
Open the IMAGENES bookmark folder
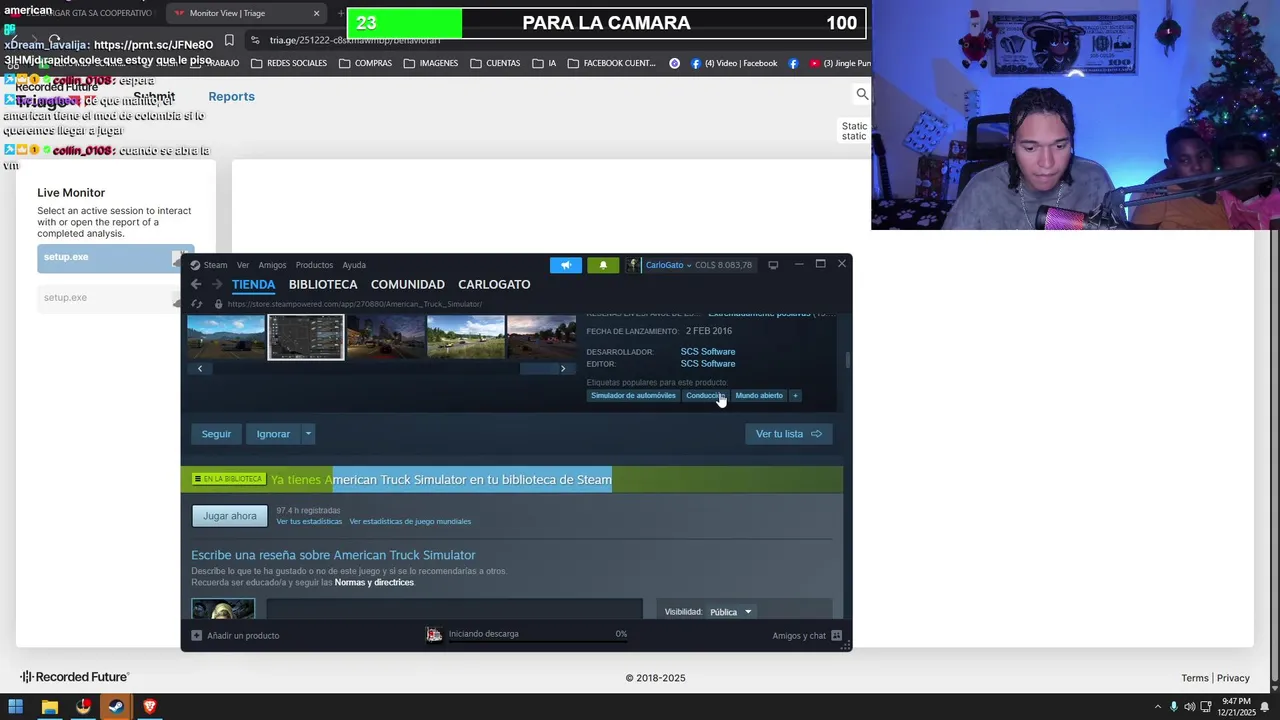click(431, 63)
